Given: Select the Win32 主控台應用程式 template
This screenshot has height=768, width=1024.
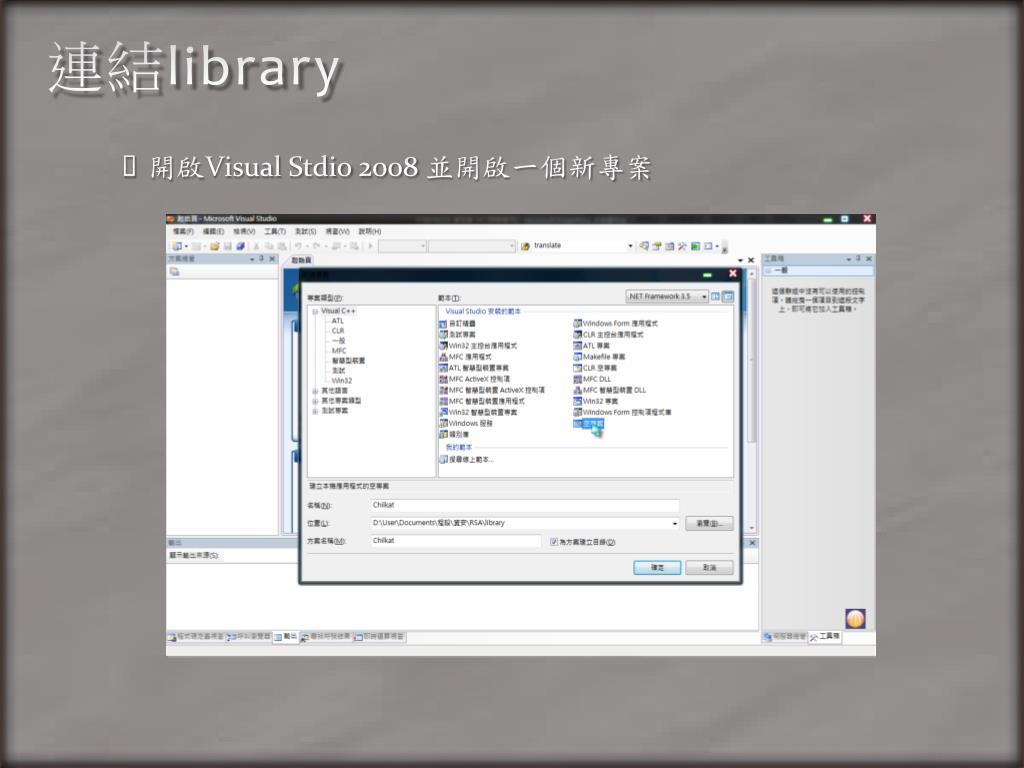Looking at the screenshot, I should [479, 345].
